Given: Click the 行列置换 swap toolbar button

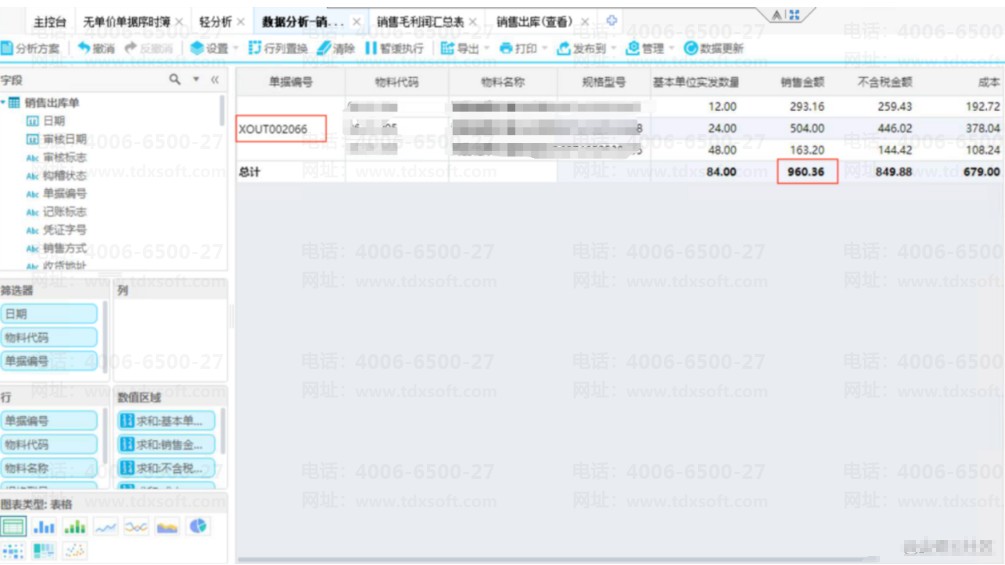Looking at the screenshot, I should coord(278,48).
